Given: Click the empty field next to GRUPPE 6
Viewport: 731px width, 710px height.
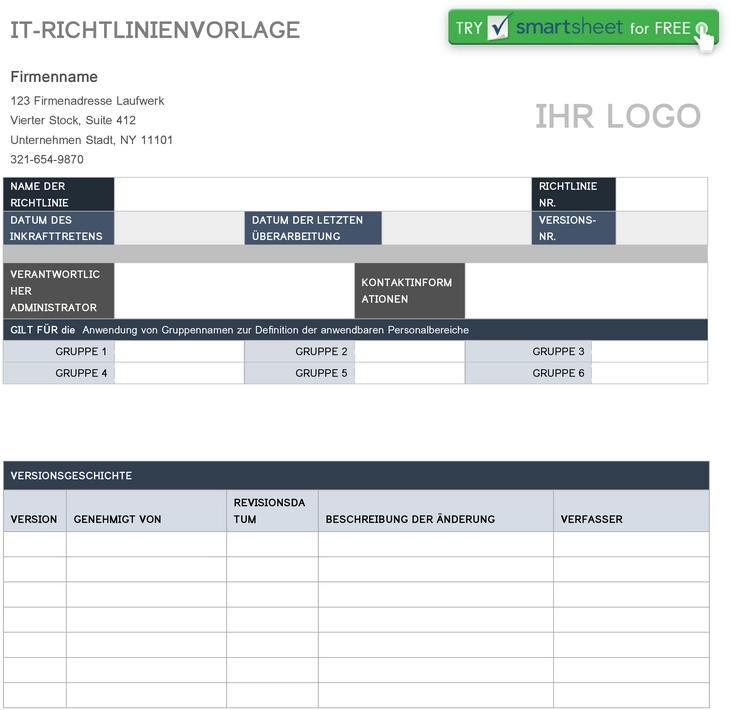Looking at the screenshot, I should click(649, 373).
